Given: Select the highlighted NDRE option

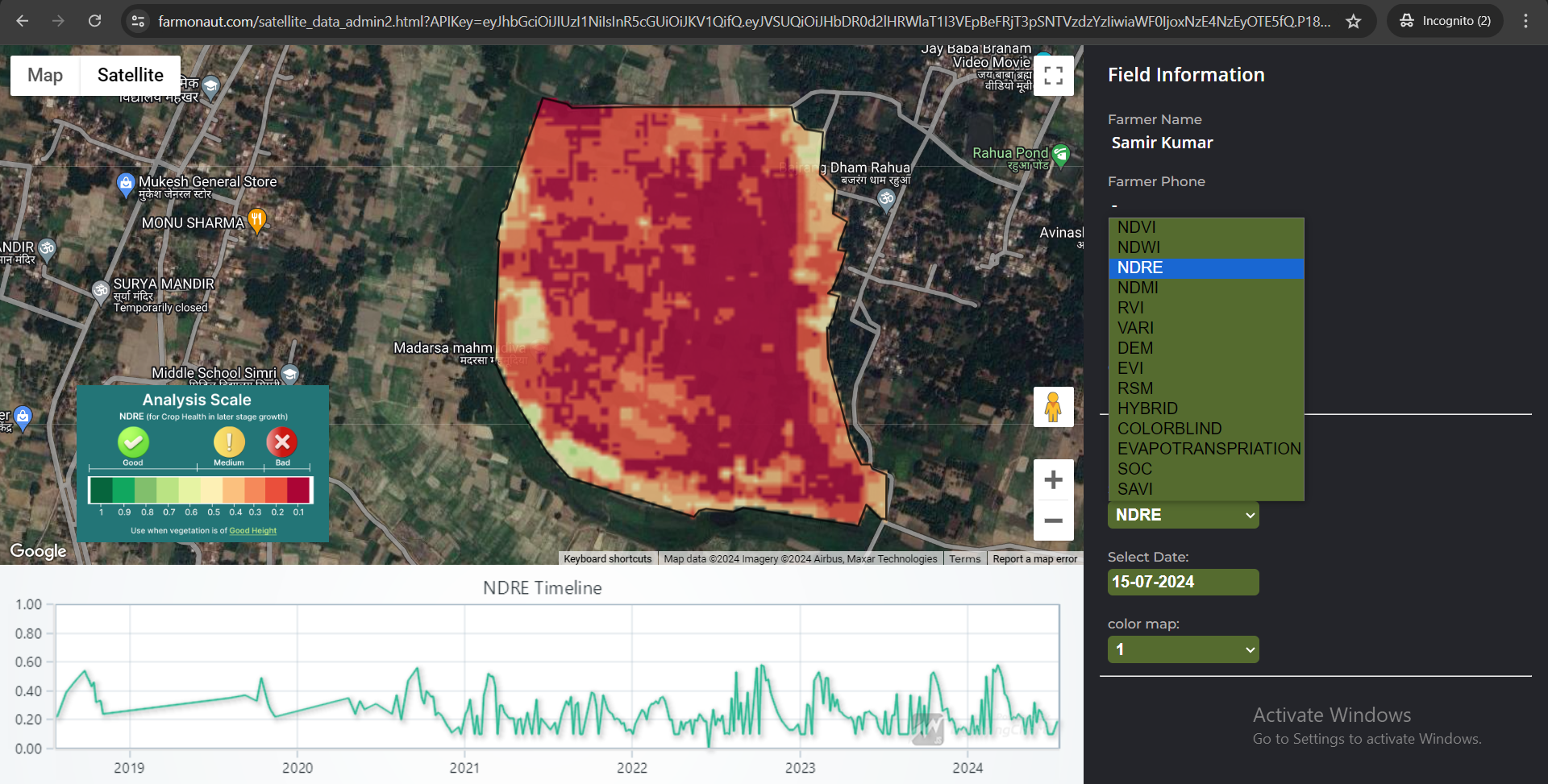Looking at the screenshot, I should pyautogui.click(x=1206, y=268).
